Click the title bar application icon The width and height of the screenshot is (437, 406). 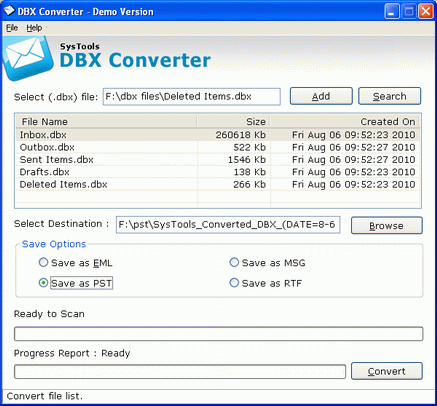tap(9, 11)
